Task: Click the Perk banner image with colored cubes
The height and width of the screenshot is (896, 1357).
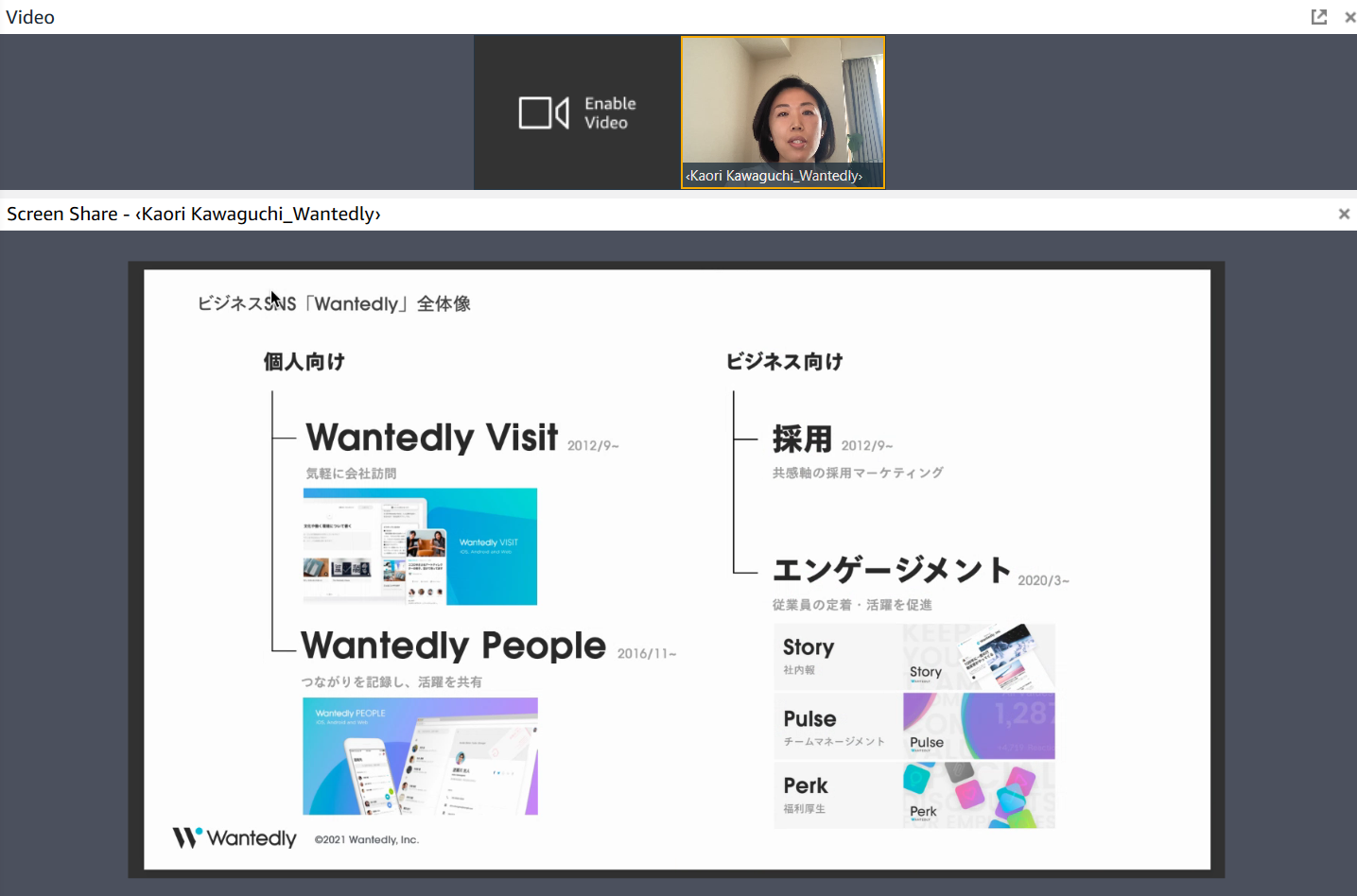Action: point(979,796)
